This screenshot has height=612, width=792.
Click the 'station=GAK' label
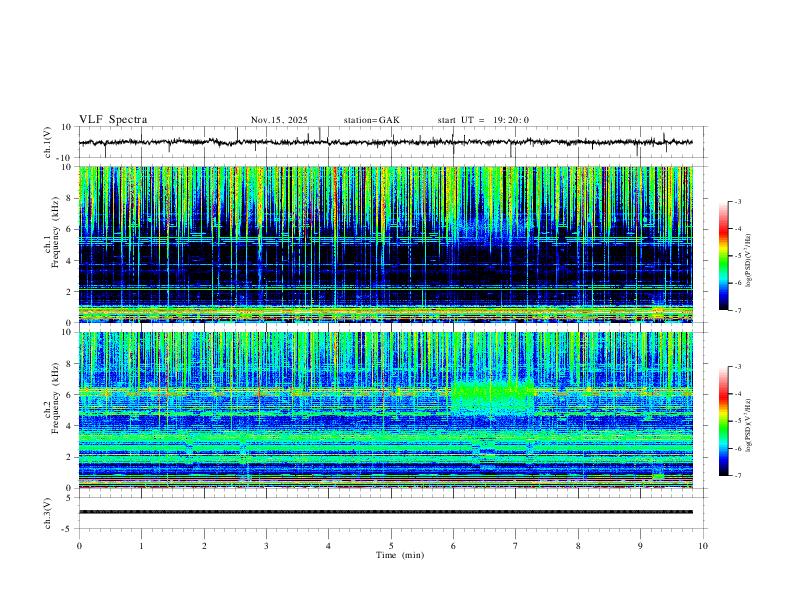pyautogui.click(x=371, y=120)
